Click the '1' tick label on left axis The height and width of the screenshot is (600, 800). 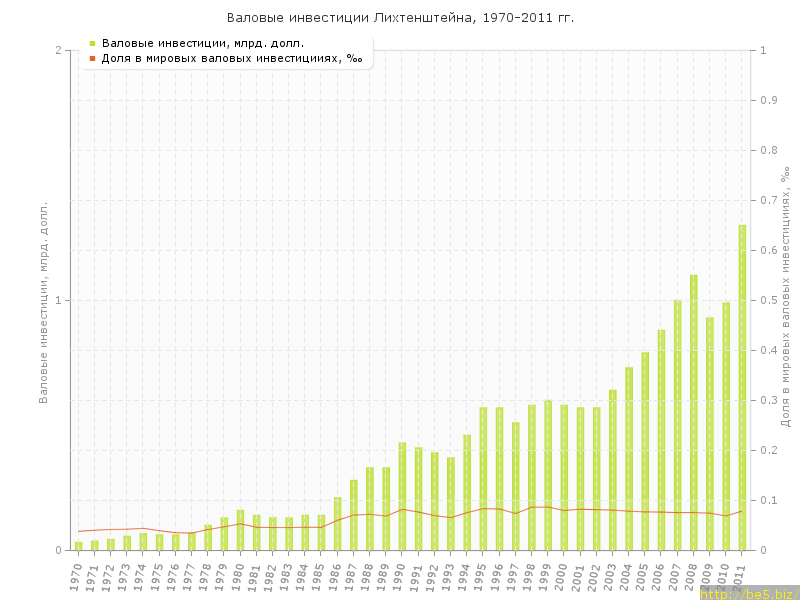coord(57,300)
